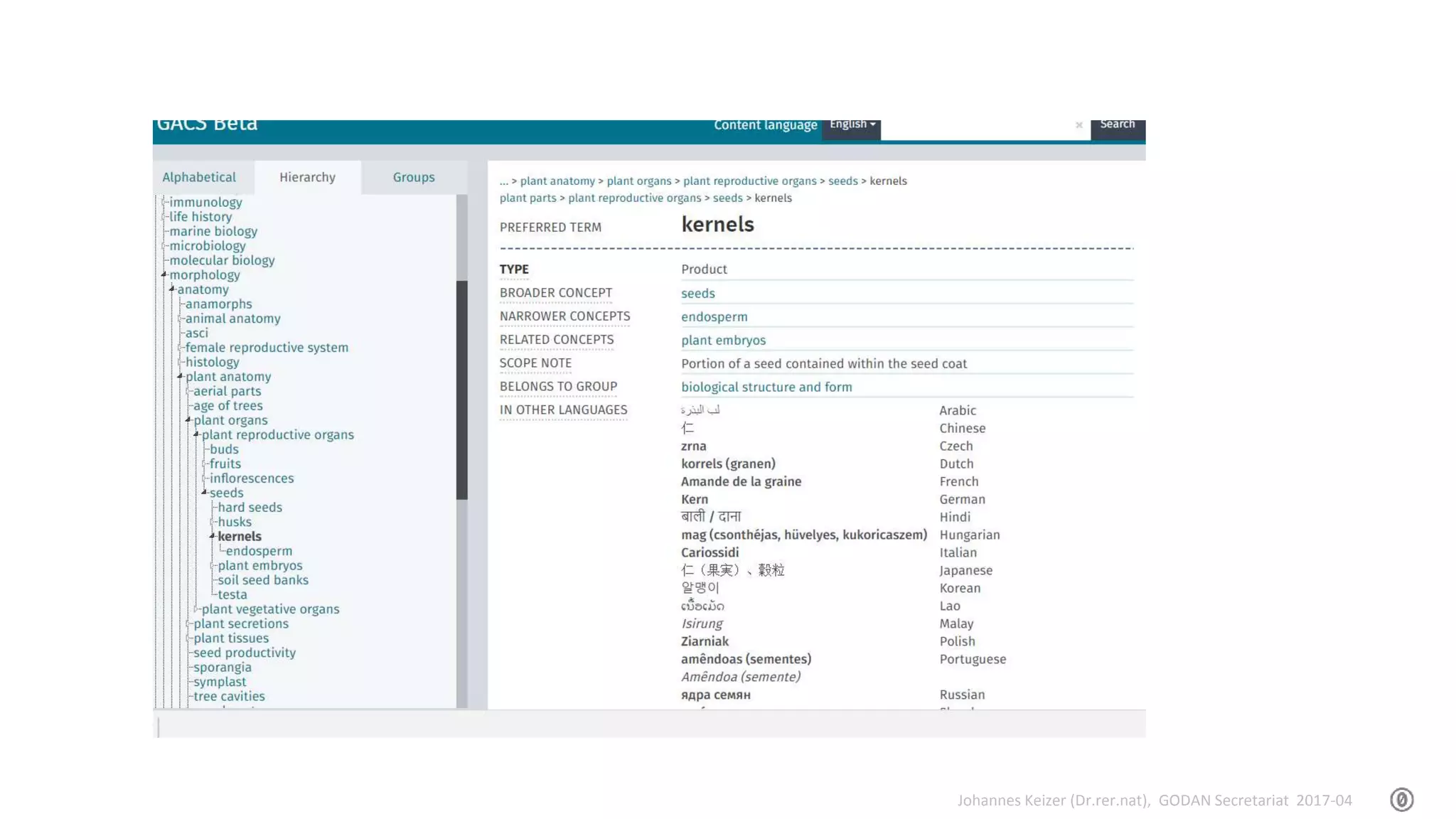Select the Hierarchy tab
The width and height of the screenshot is (1456, 819).
tap(307, 177)
